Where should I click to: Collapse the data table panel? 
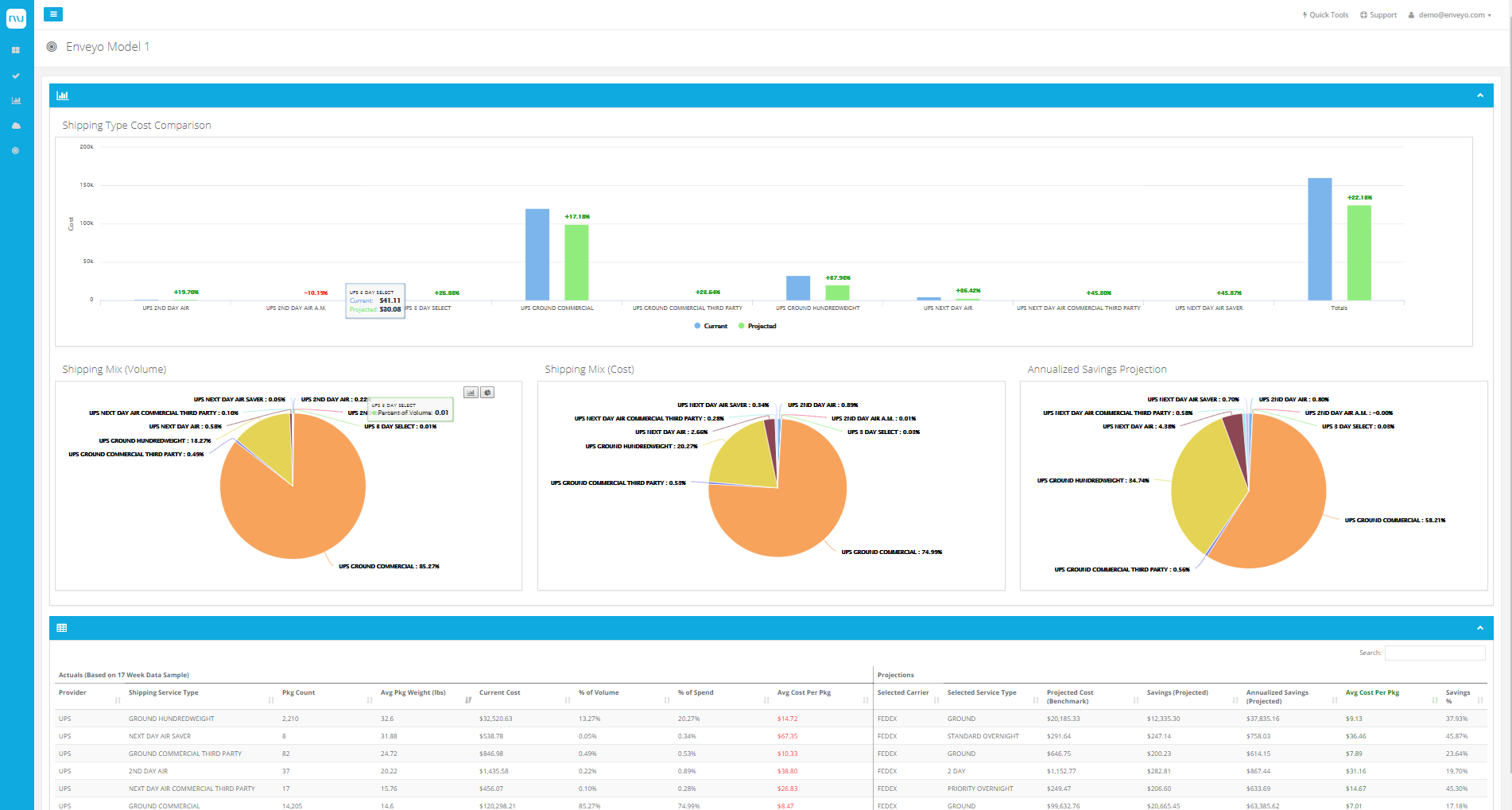pyautogui.click(x=1480, y=627)
